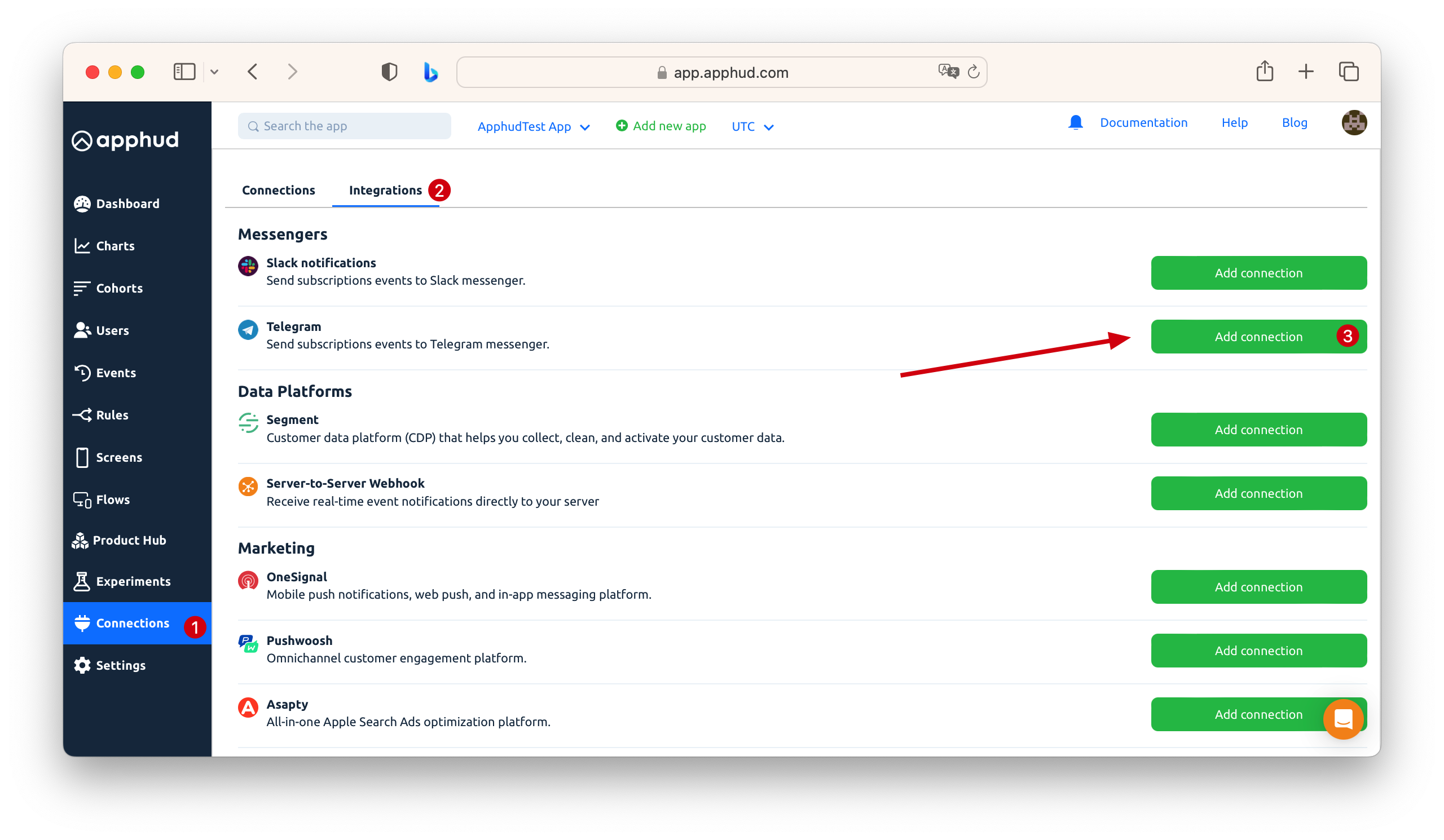Viewport: 1444px width, 840px height.
Task: Click the translate page icon
Action: (948, 72)
